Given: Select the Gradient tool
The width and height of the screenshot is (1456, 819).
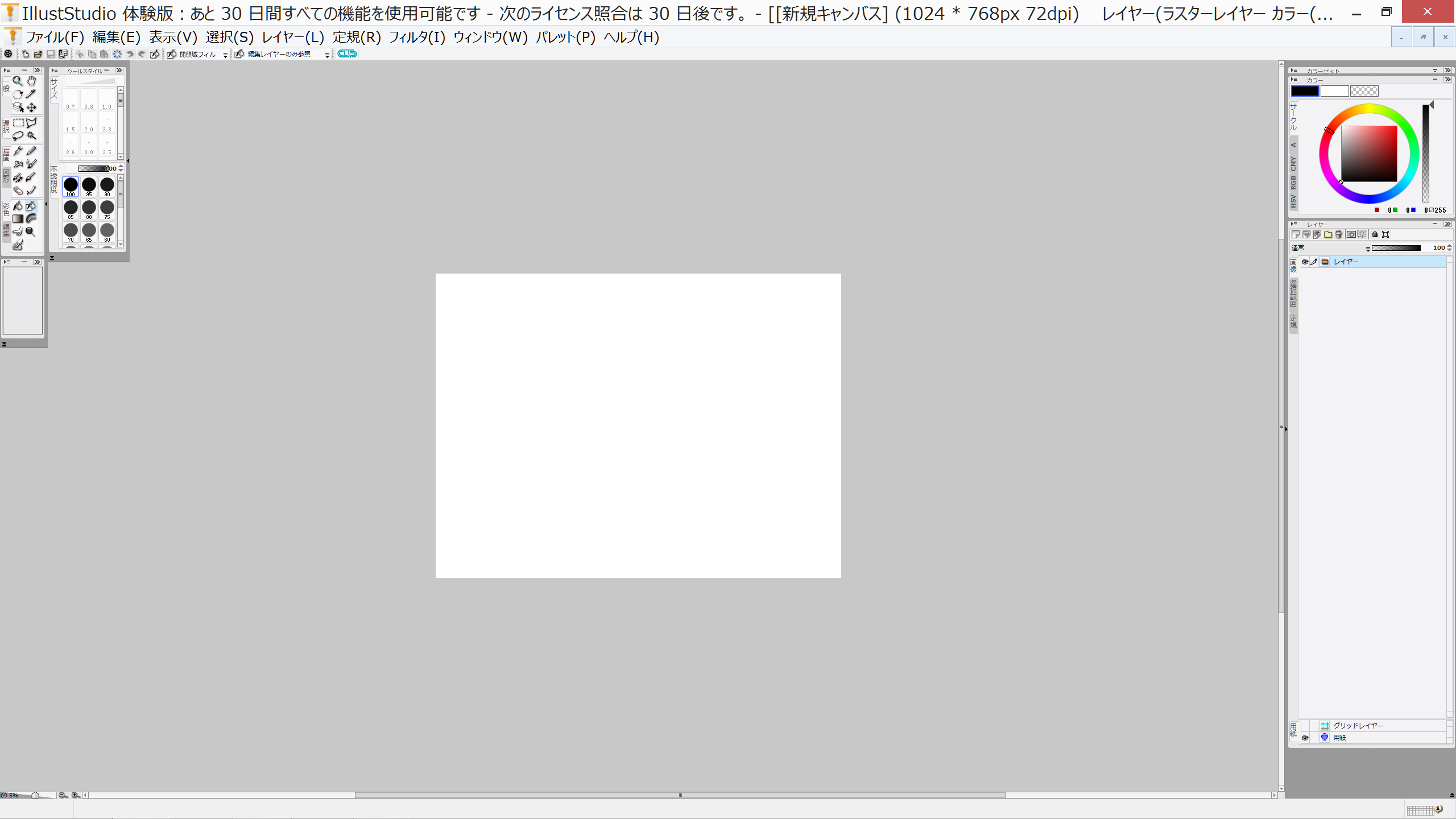Looking at the screenshot, I should [18, 219].
